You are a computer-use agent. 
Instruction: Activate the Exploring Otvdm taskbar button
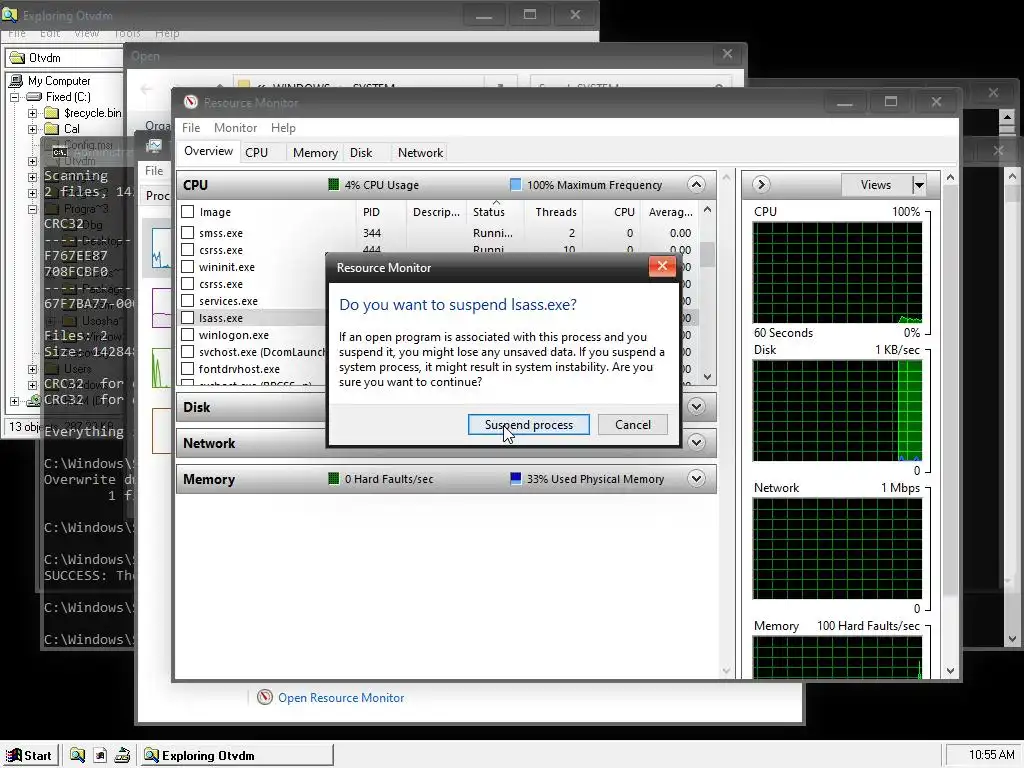click(236, 755)
